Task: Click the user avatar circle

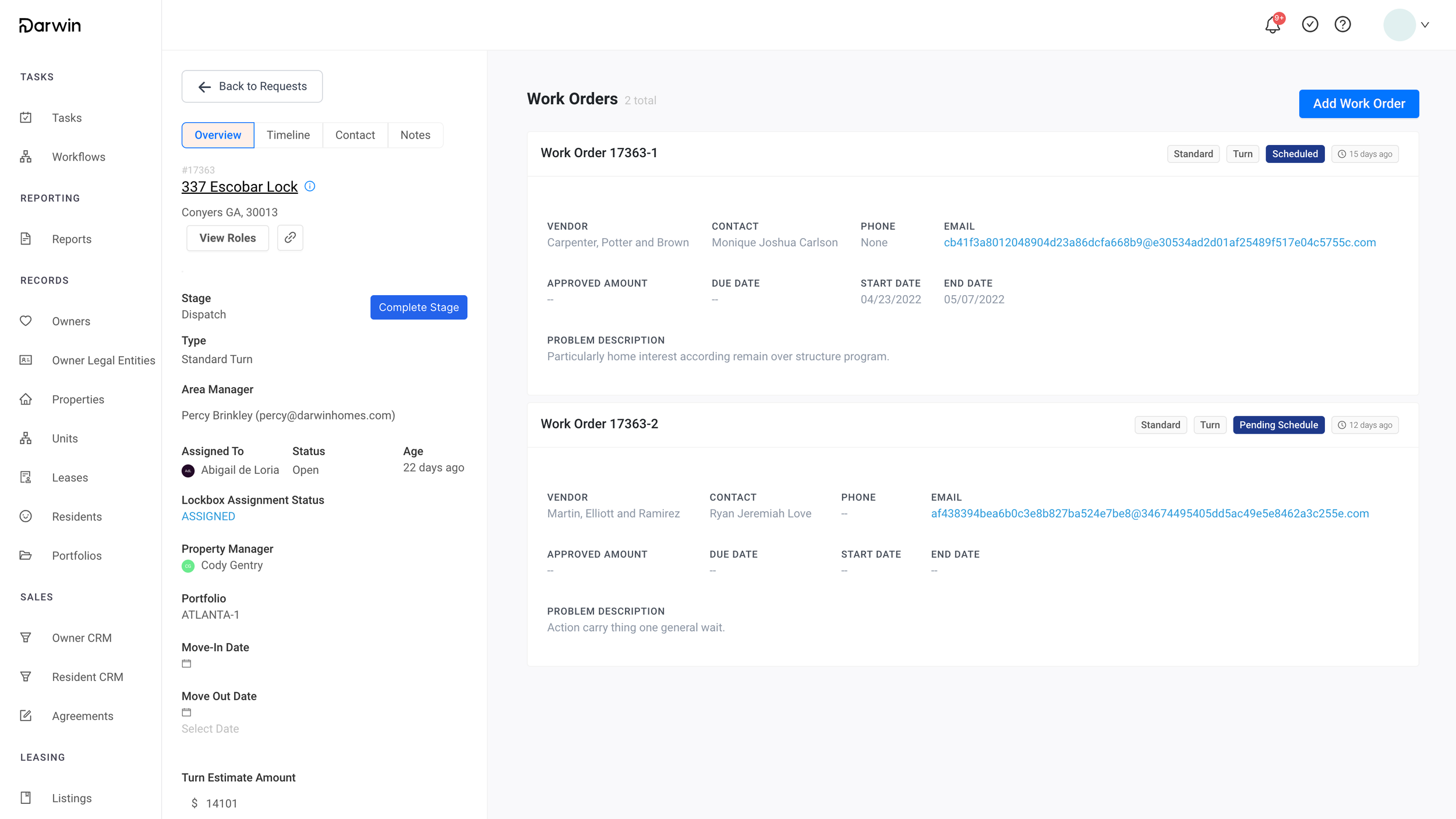Action: point(1400,24)
